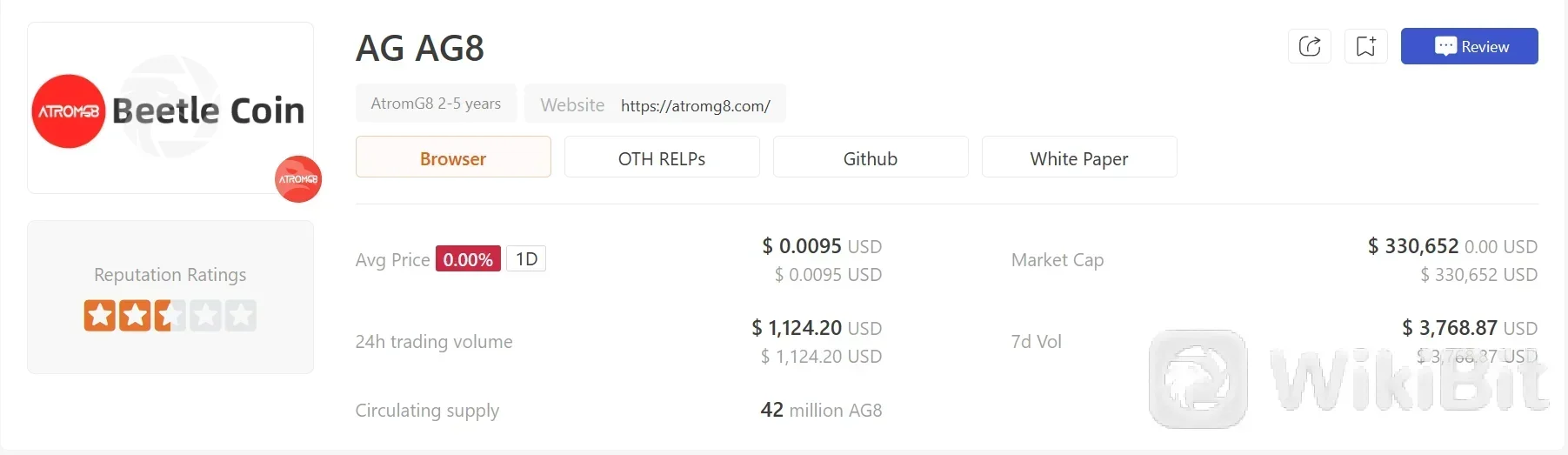Screen dimensions: 1568x455
Task: Click the small red AtromG8 badge icon
Action: coord(298,179)
